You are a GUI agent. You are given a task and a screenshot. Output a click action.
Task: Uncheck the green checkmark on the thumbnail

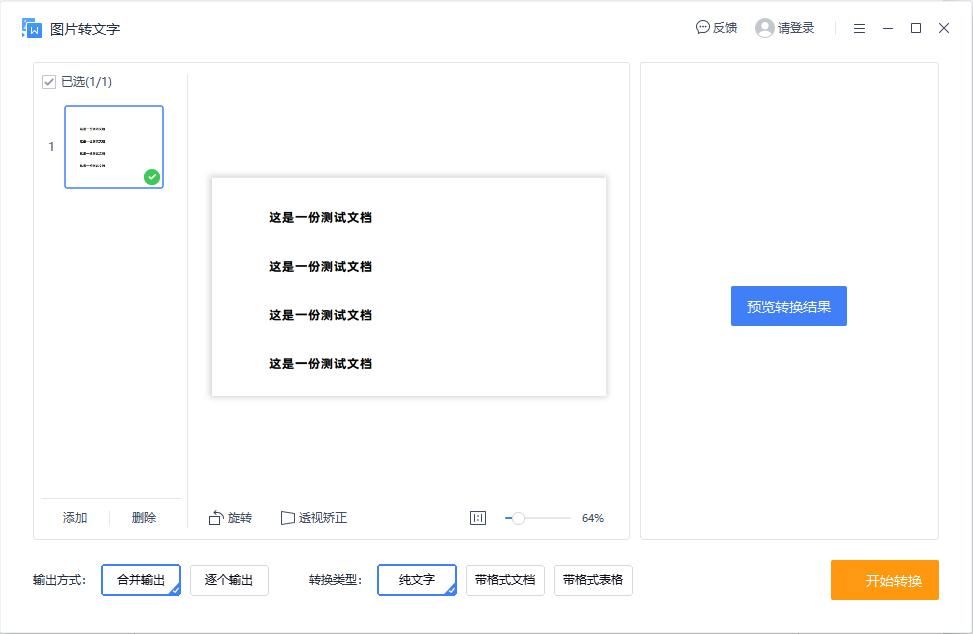click(x=152, y=177)
